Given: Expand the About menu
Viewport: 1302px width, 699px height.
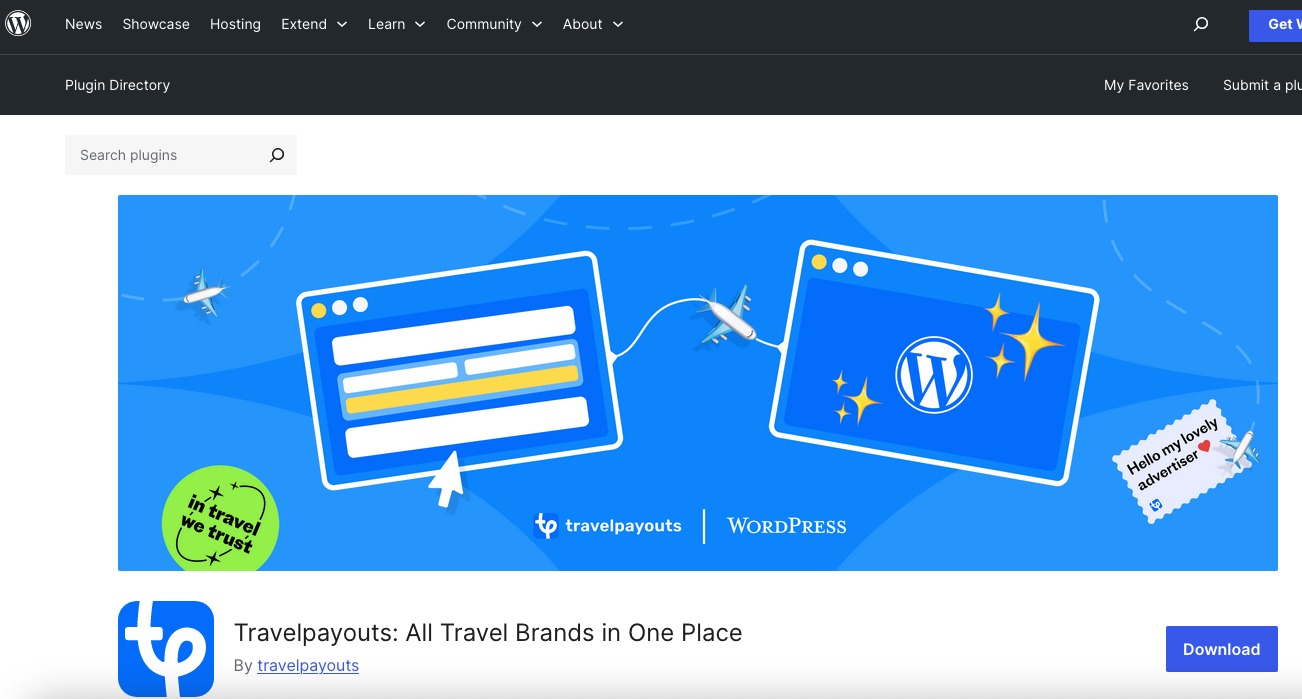Looking at the screenshot, I should [593, 24].
